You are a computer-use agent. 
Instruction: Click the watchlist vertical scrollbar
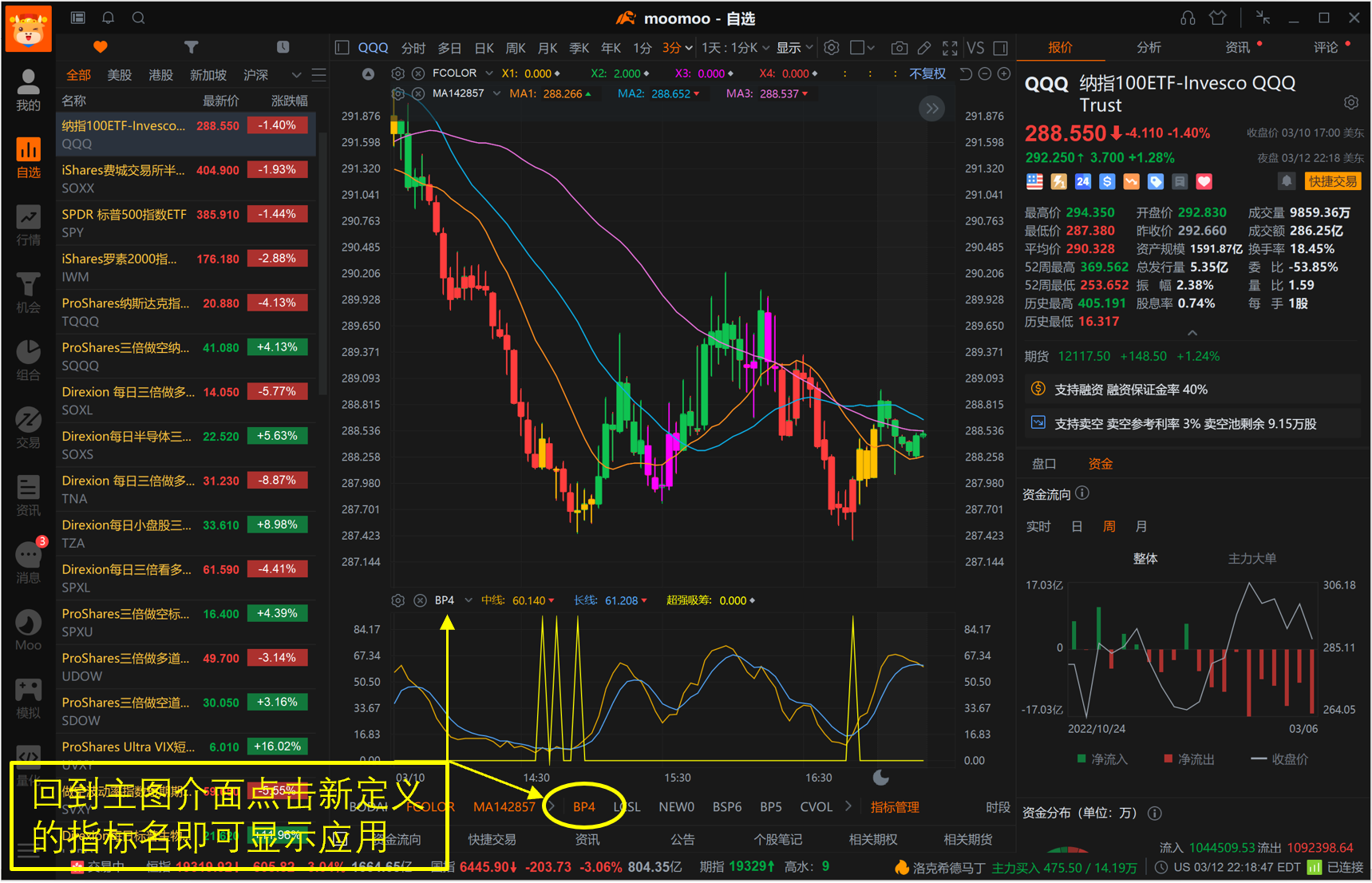(322, 263)
